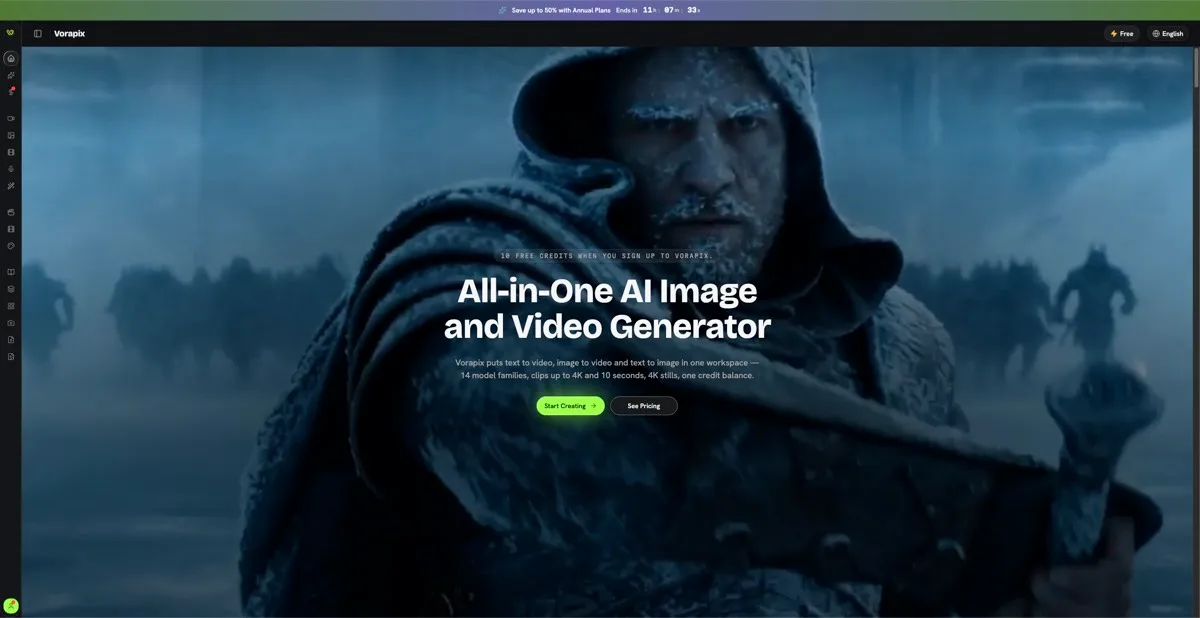Image resolution: width=1200 pixels, height=618 pixels.
Task: Click the Start Creating button
Action: tap(570, 406)
